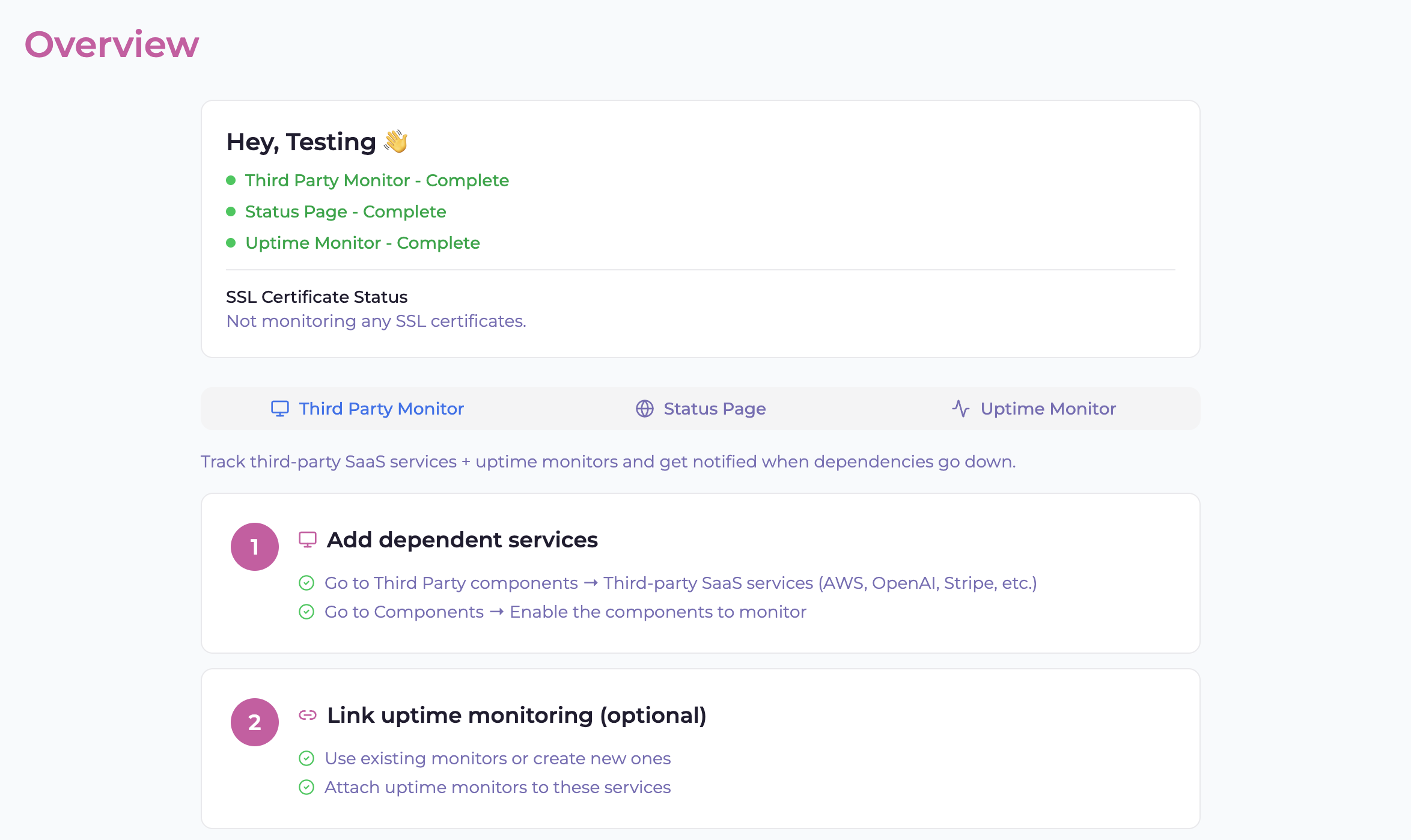
Task: Click check icon for Go to Components step
Action: tap(306, 612)
